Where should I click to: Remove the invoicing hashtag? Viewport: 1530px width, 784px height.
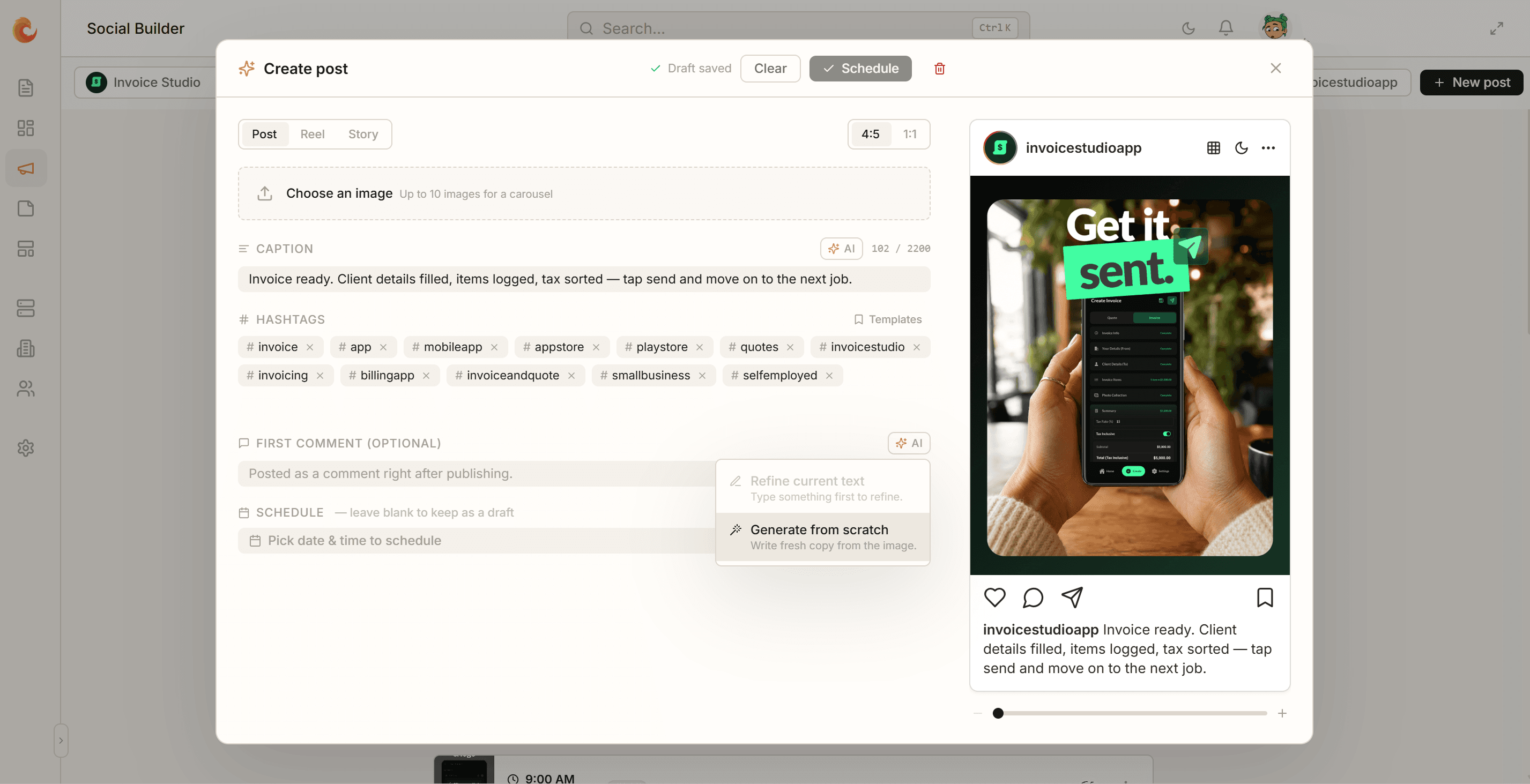[x=320, y=376]
